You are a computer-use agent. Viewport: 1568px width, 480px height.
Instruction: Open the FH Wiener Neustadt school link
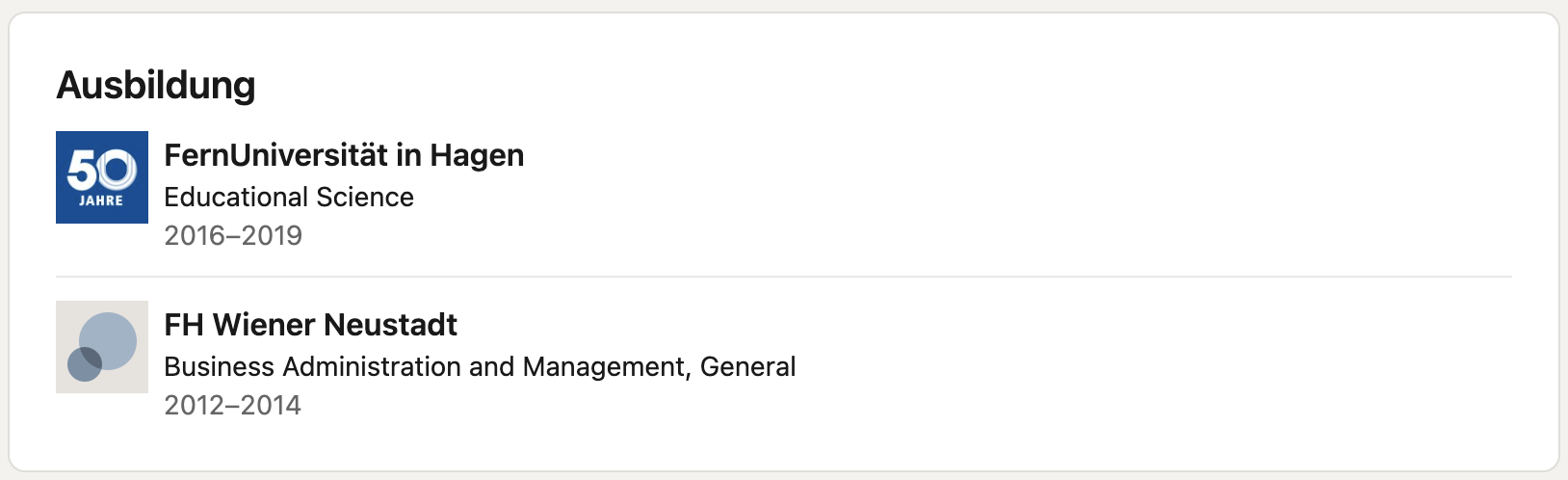310,325
